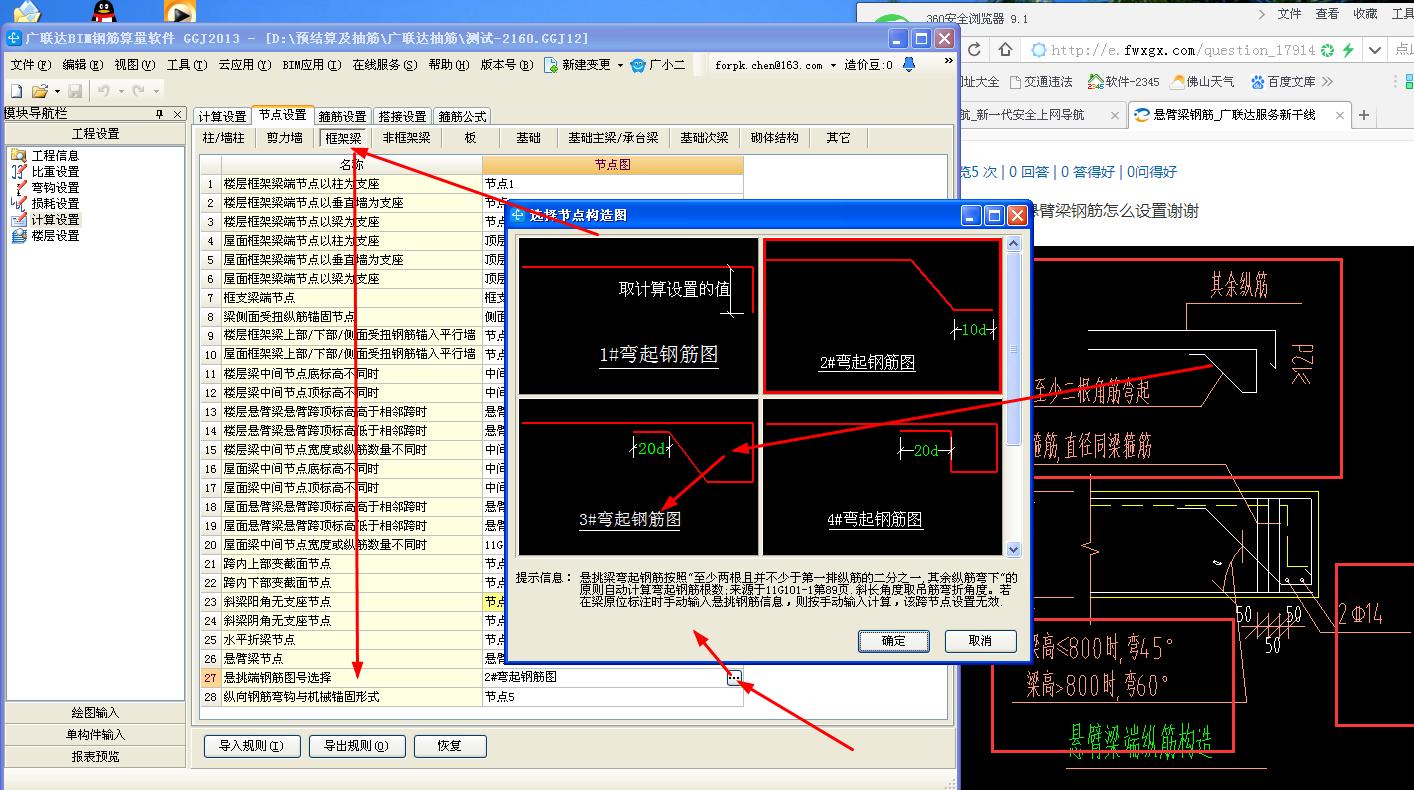Click the 导出规则(O) button
The height and width of the screenshot is (790, 1414).
357,746
